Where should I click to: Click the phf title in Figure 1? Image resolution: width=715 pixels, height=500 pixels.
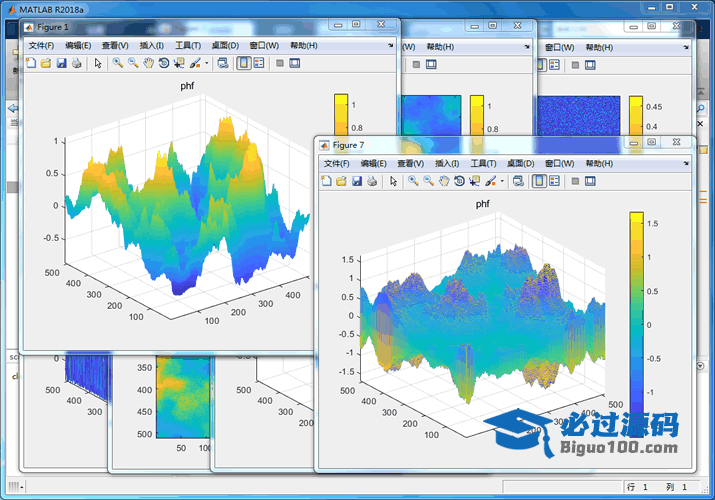187,86
